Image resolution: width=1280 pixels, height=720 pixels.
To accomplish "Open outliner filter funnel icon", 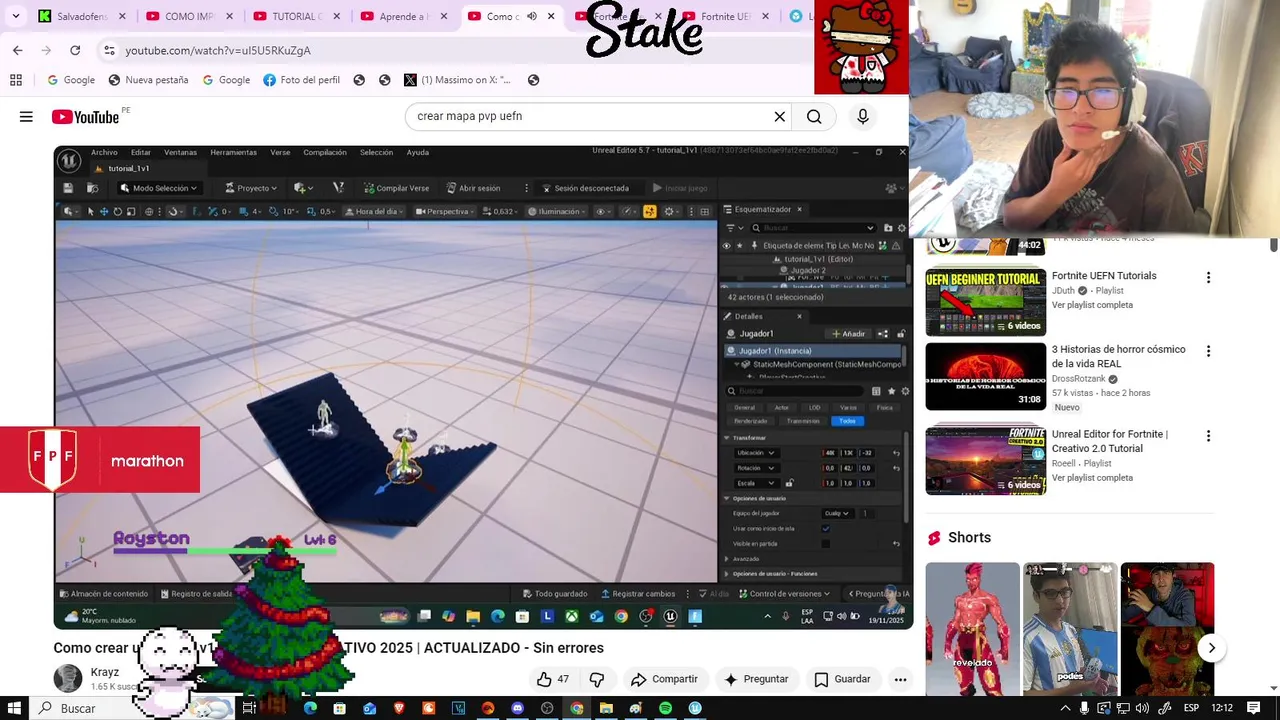I will click(733, 228).
